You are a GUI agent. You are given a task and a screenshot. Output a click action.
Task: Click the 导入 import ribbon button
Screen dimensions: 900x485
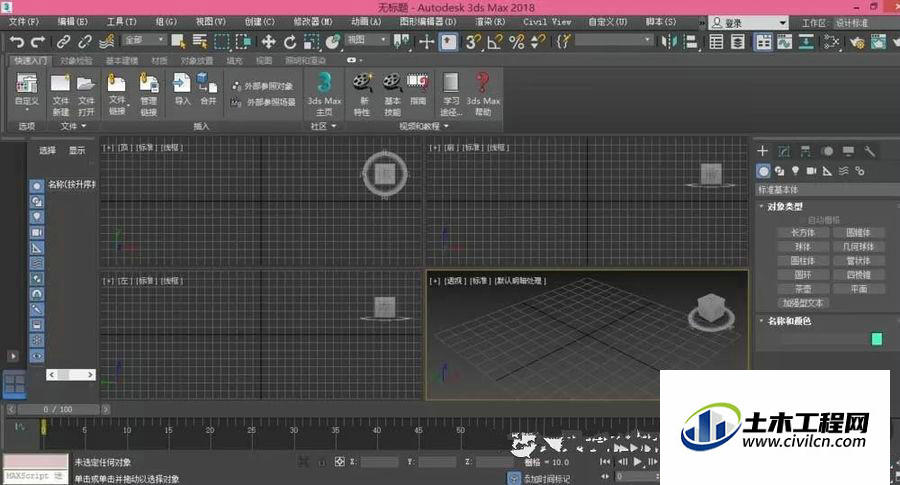pos(182,90)
